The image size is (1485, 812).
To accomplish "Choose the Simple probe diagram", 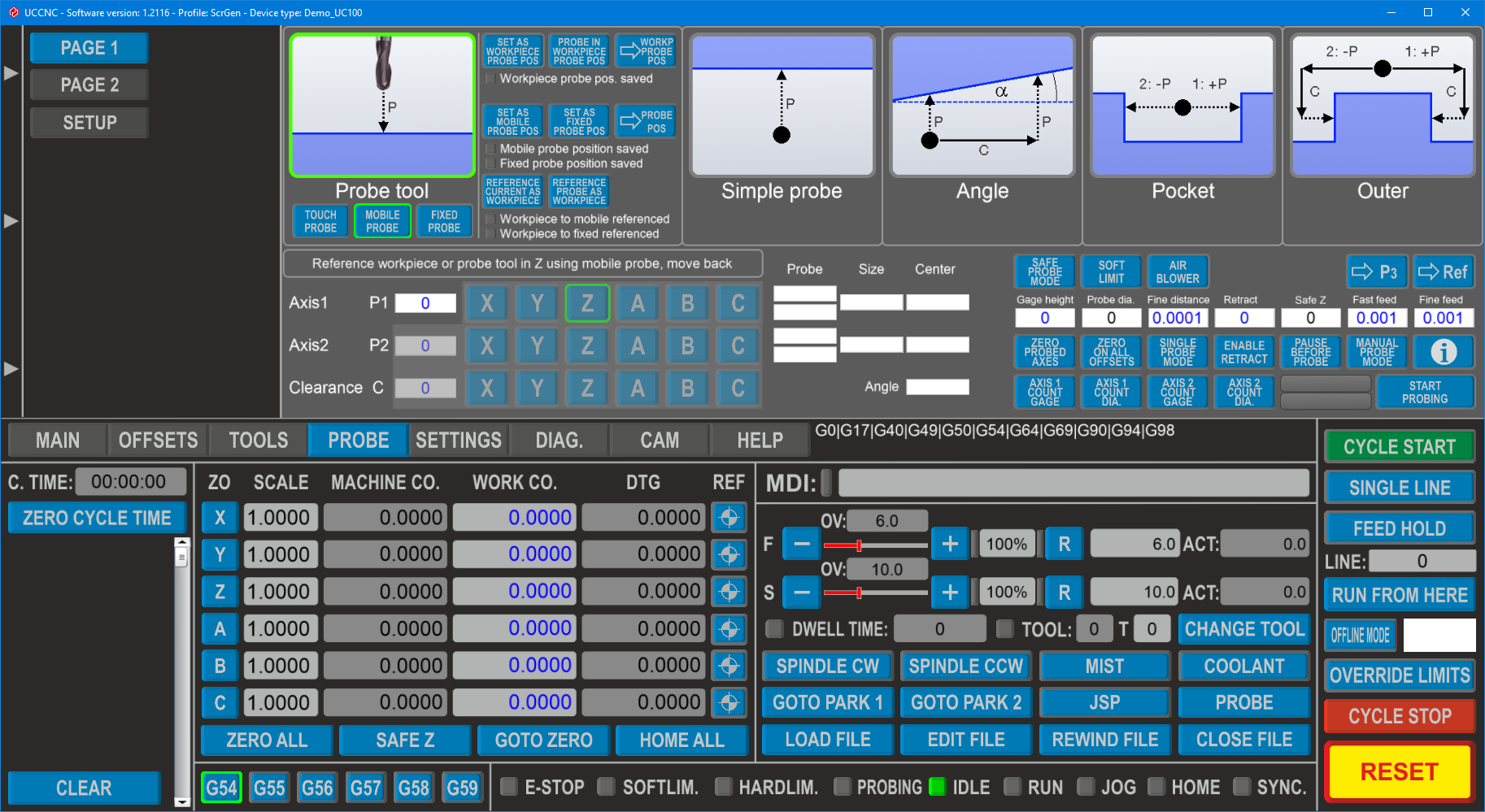I will click(782, 106).
